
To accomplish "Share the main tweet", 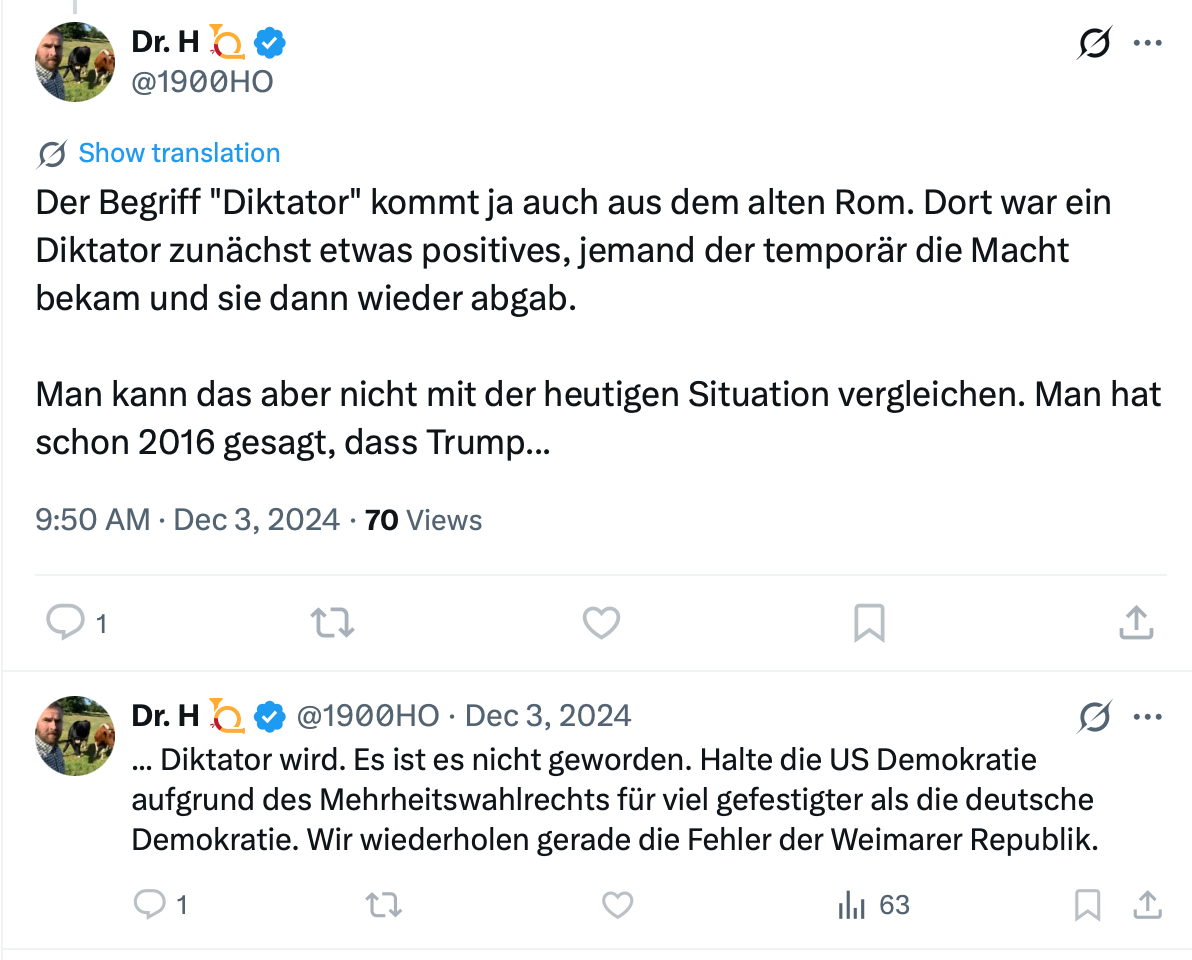I will 1135,623.
